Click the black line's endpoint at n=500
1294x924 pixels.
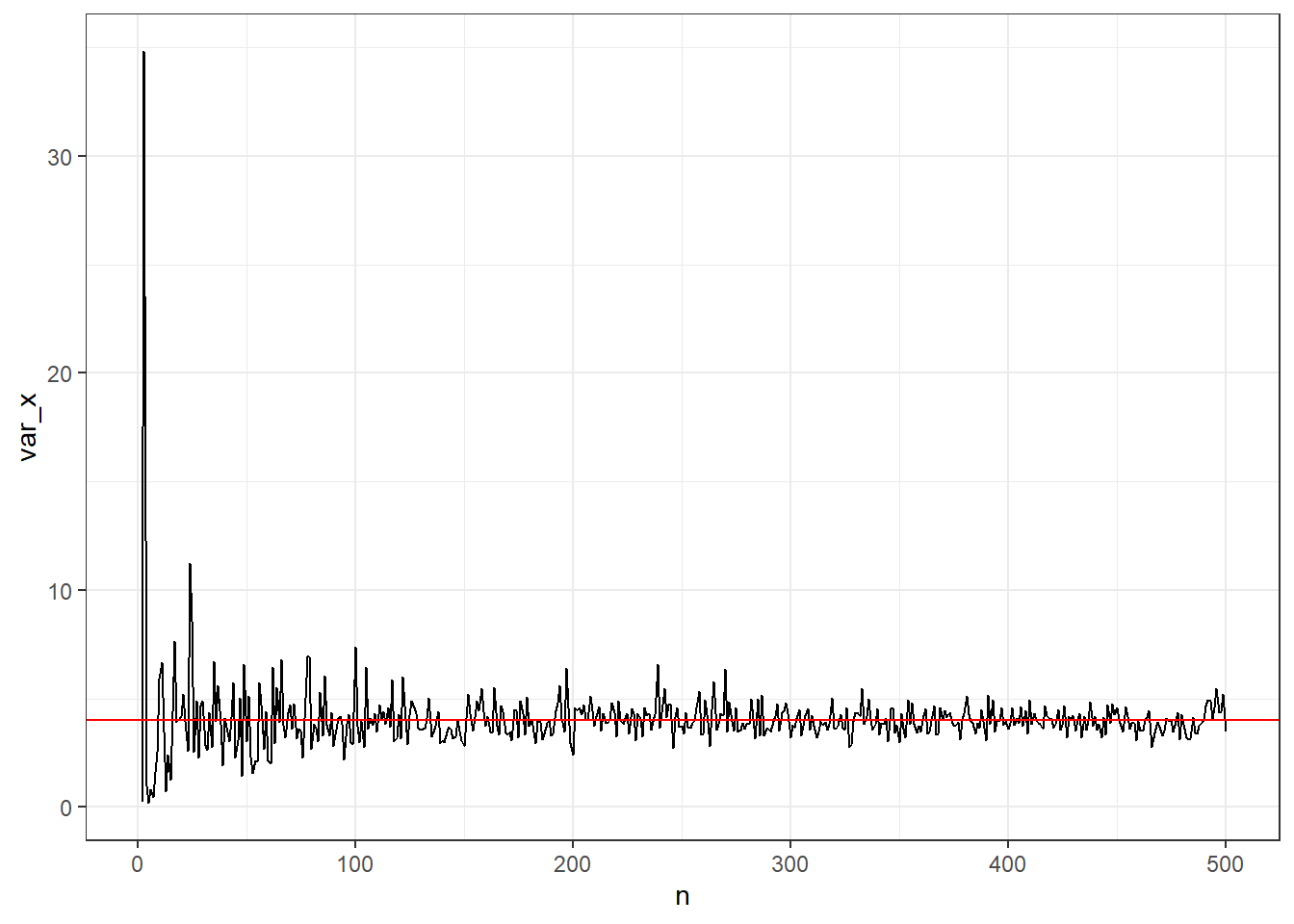1226,730
